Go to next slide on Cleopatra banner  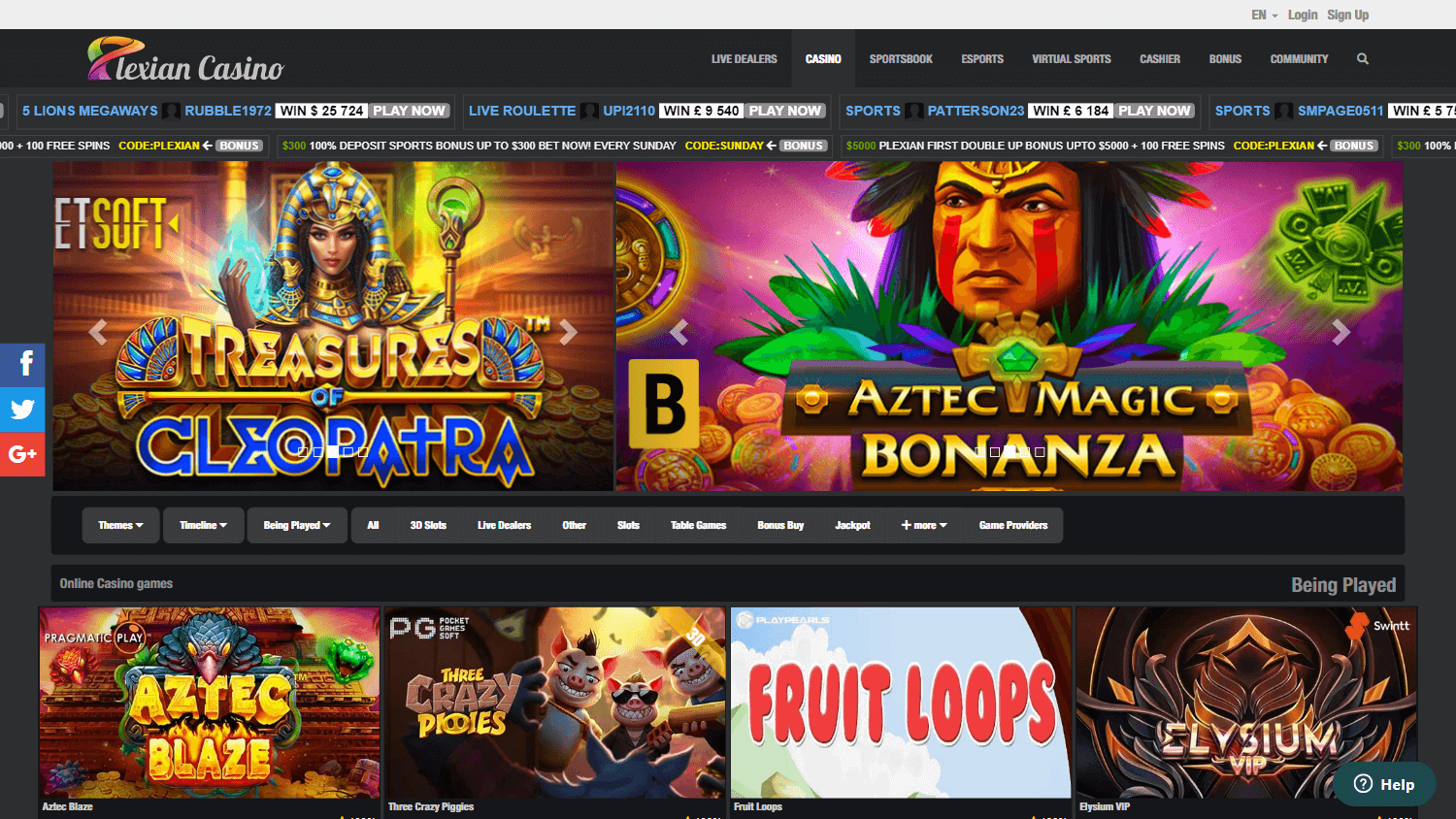point(569,333)
